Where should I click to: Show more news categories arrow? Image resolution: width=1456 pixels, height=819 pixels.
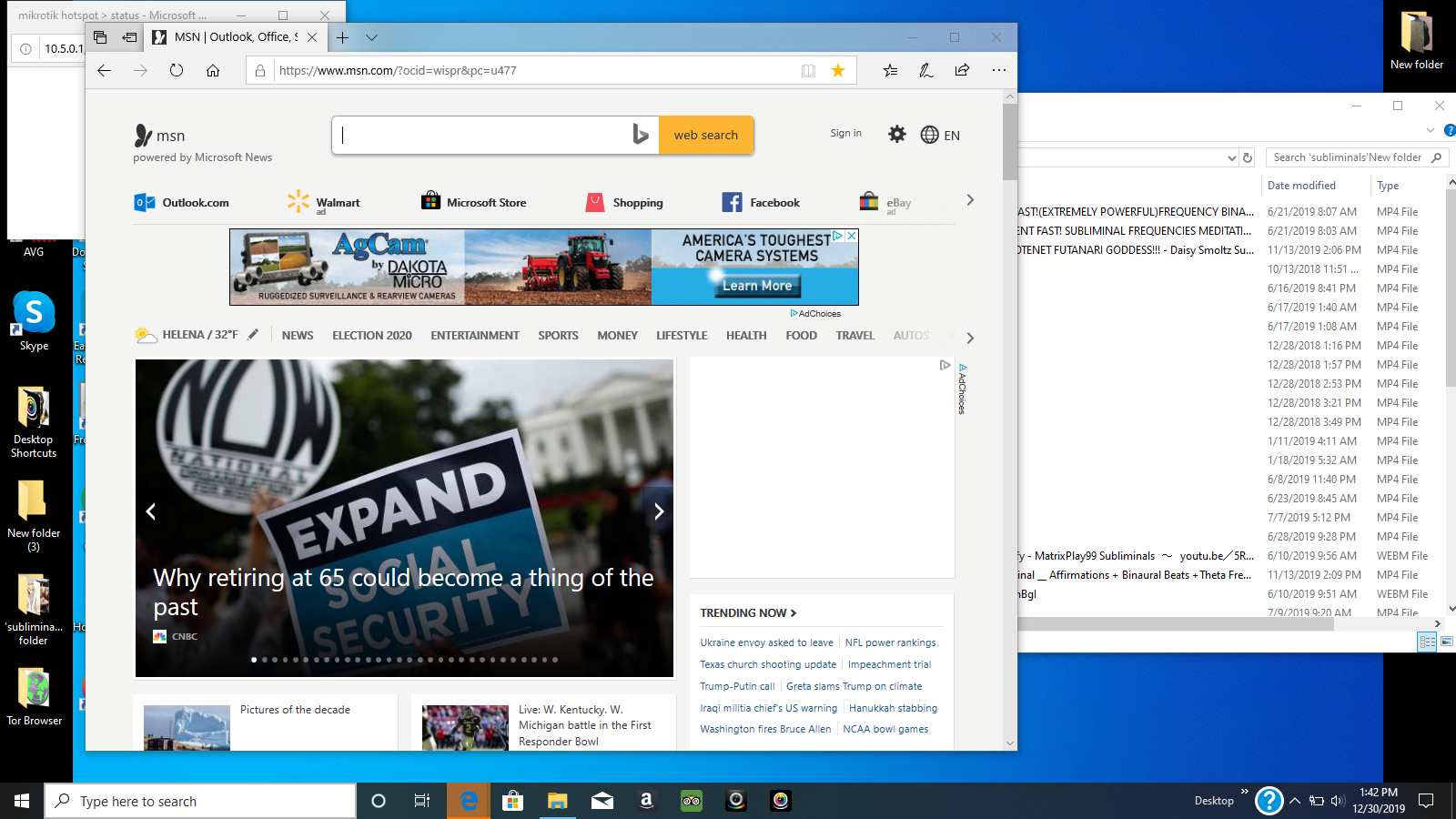970,338
